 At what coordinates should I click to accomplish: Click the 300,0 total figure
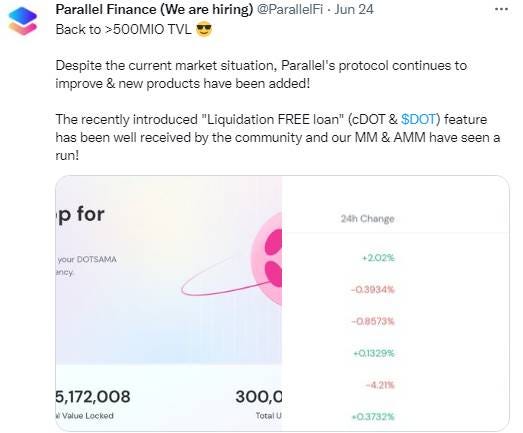click(259, 397)
